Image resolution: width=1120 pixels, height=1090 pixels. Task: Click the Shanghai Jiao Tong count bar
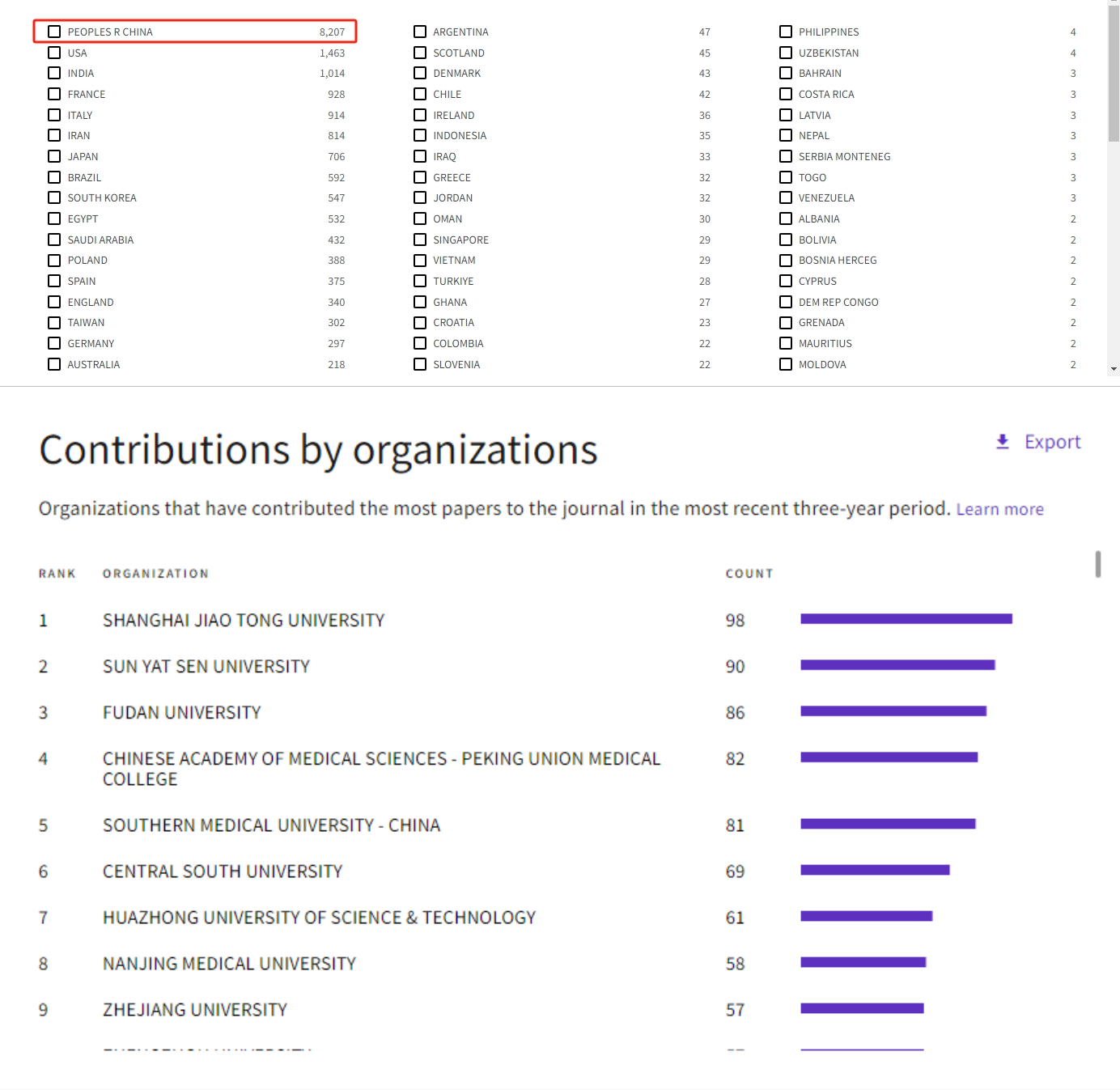click(906, 619)
